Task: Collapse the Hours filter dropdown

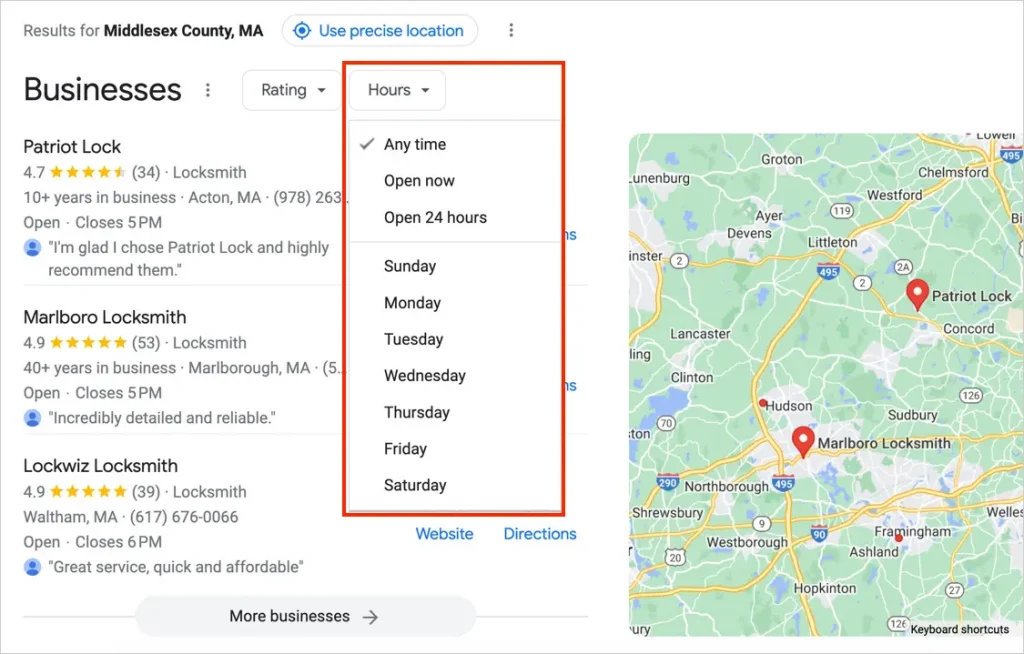Action: tap(398, 90)
